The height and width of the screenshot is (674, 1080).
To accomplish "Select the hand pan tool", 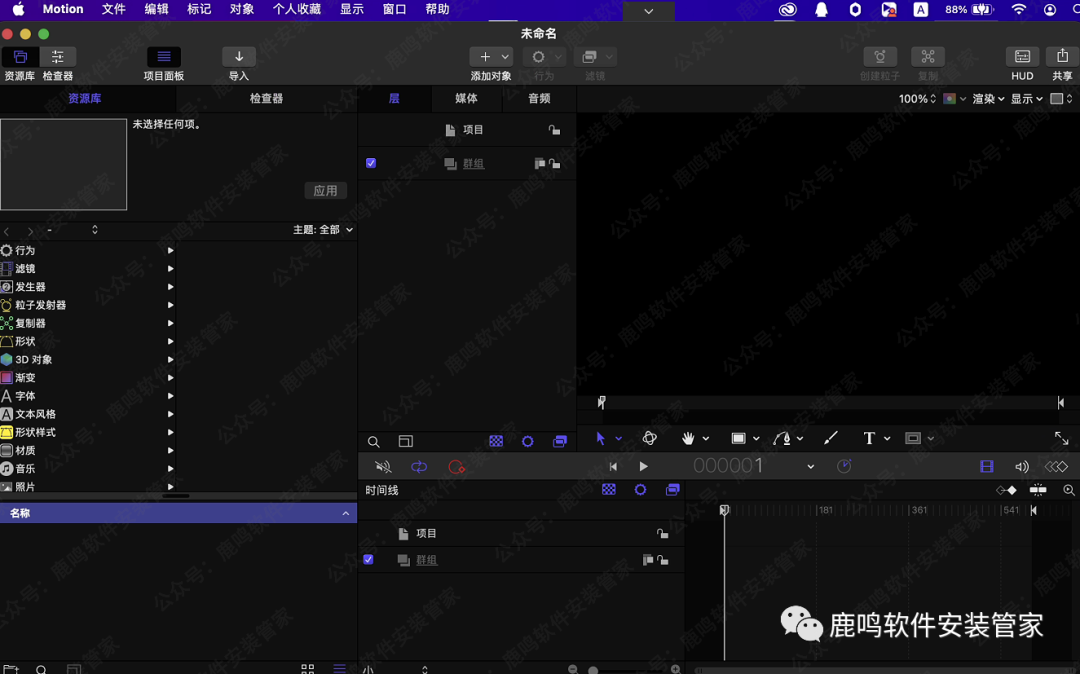I will pos(688,439).
